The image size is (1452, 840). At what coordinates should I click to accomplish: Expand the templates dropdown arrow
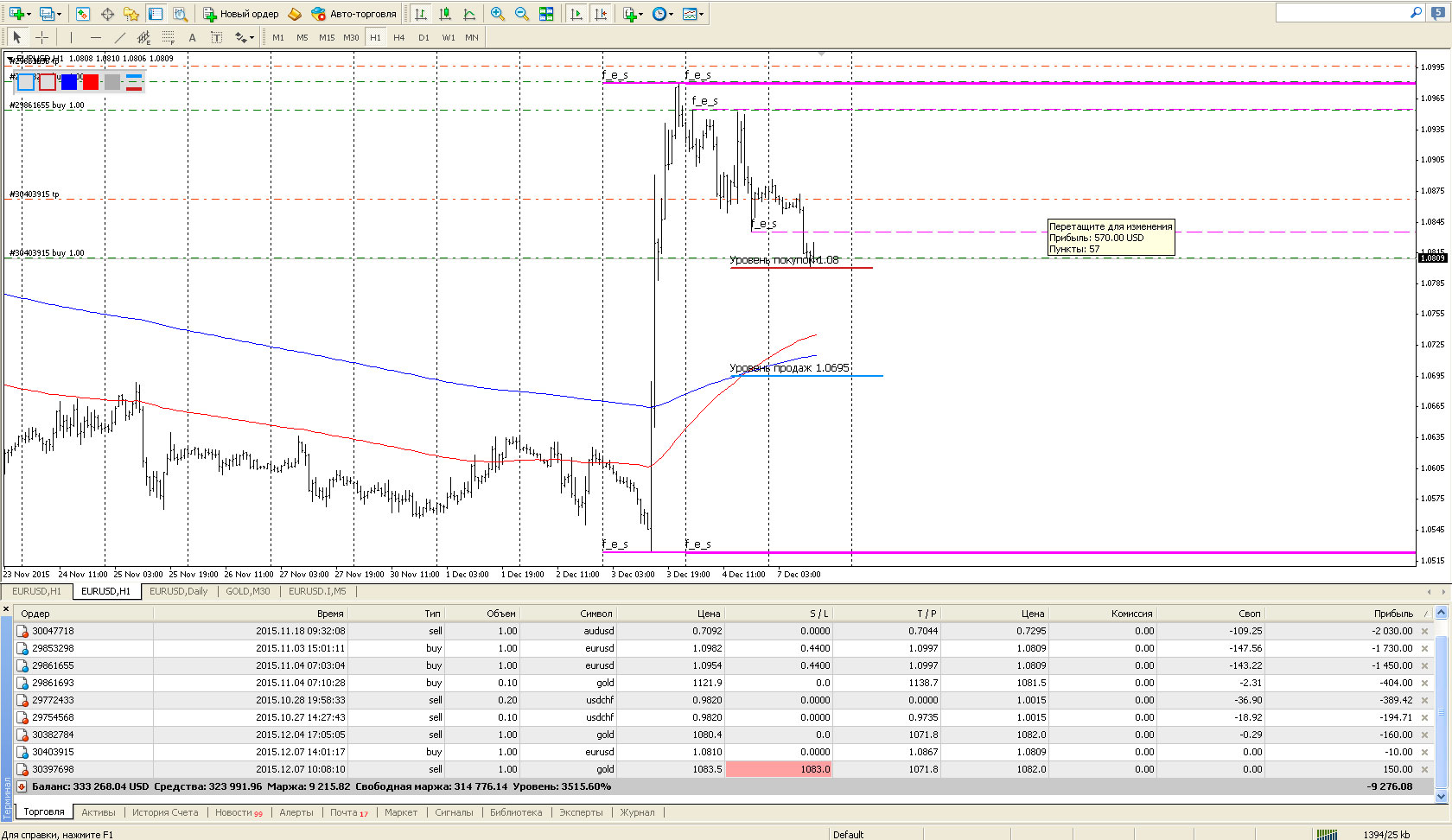[x=702, y=14]
